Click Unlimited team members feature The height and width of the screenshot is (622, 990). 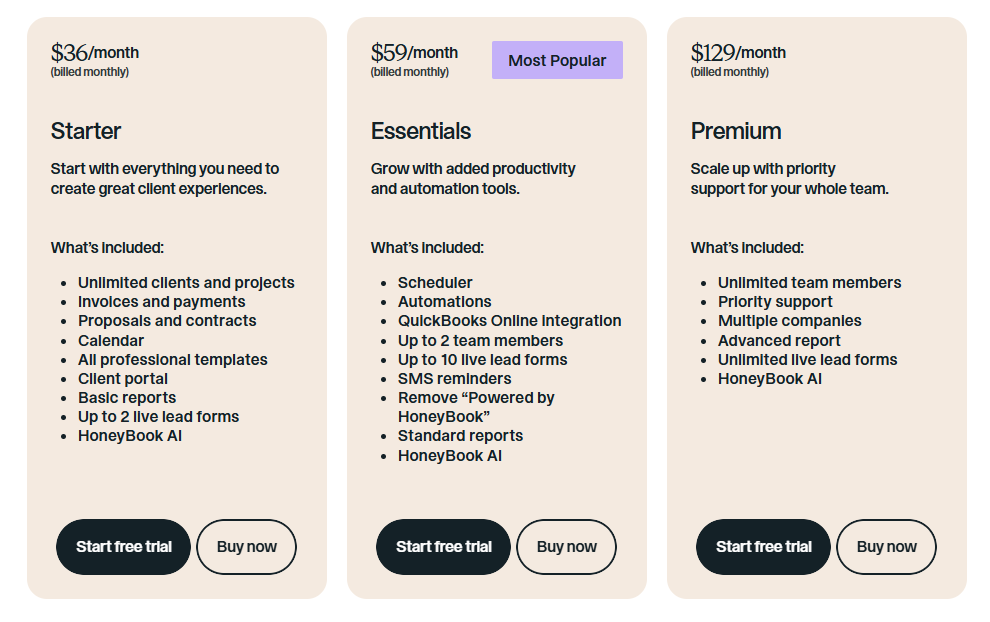(x=809, y=283)
